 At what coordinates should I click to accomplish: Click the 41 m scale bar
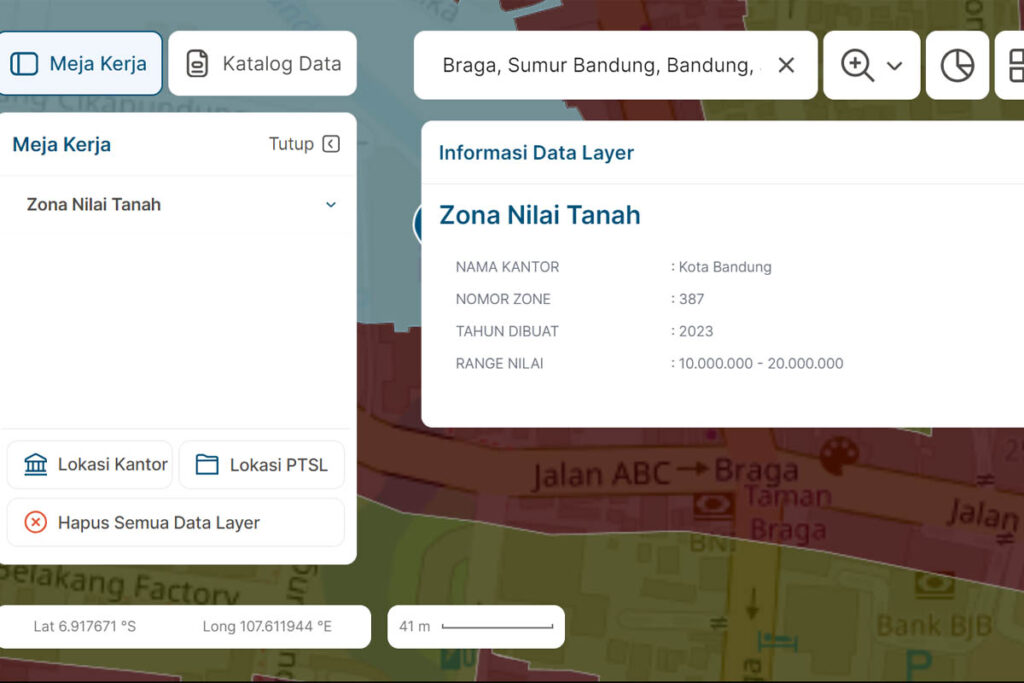[x=475, y=626]
